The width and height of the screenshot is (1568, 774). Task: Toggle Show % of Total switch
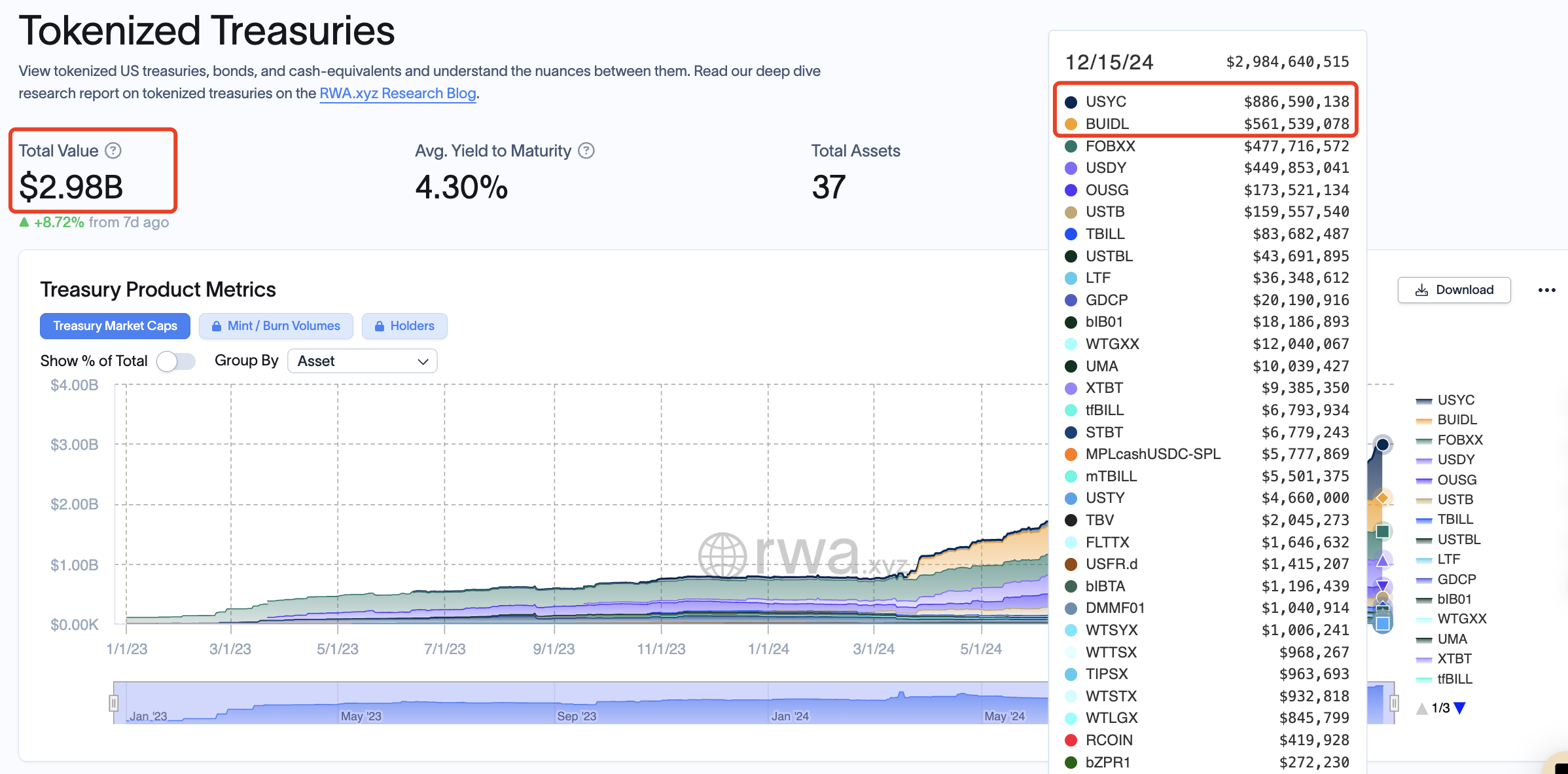click(176, 361)
